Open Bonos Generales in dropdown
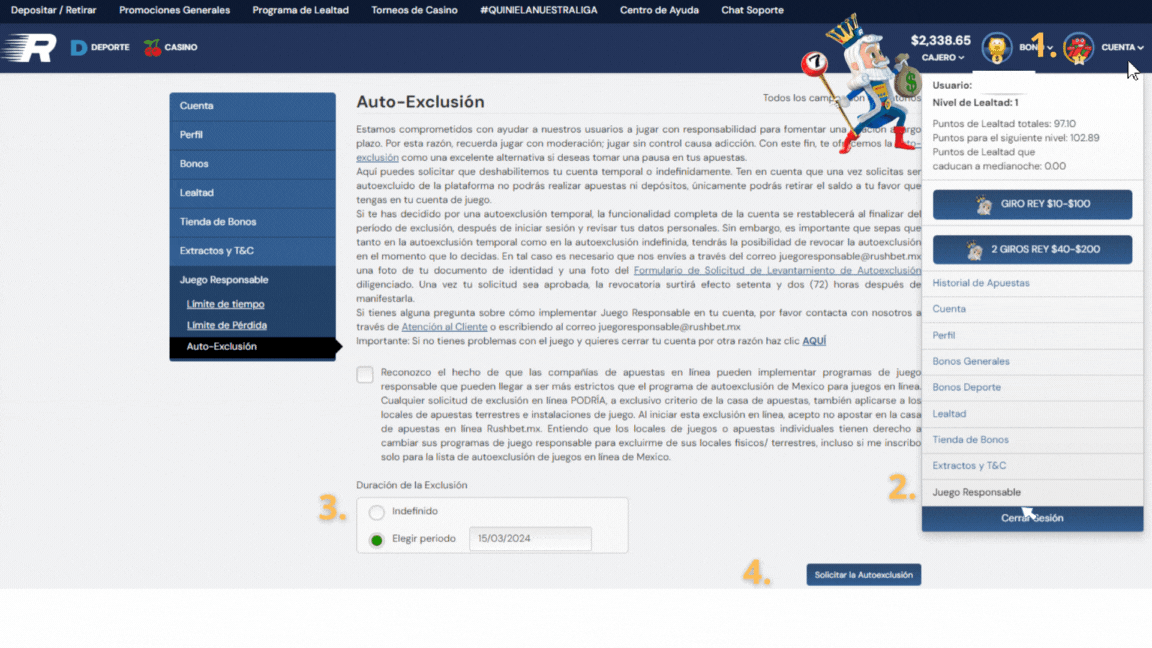This screenshot has width=1152, height=648. [x=1032, y=361]
